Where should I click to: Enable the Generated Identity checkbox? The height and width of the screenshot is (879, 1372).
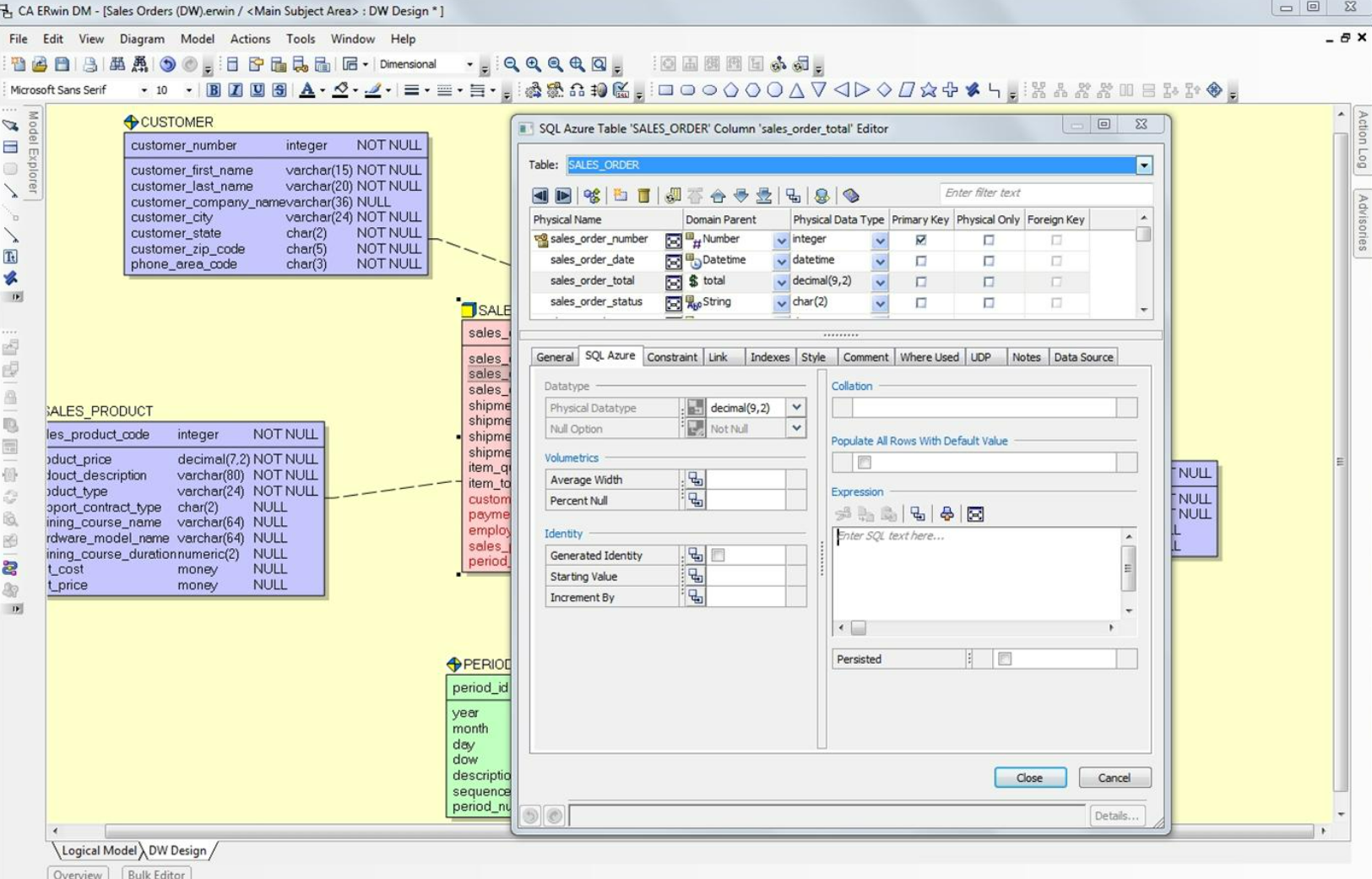(719, 555)
